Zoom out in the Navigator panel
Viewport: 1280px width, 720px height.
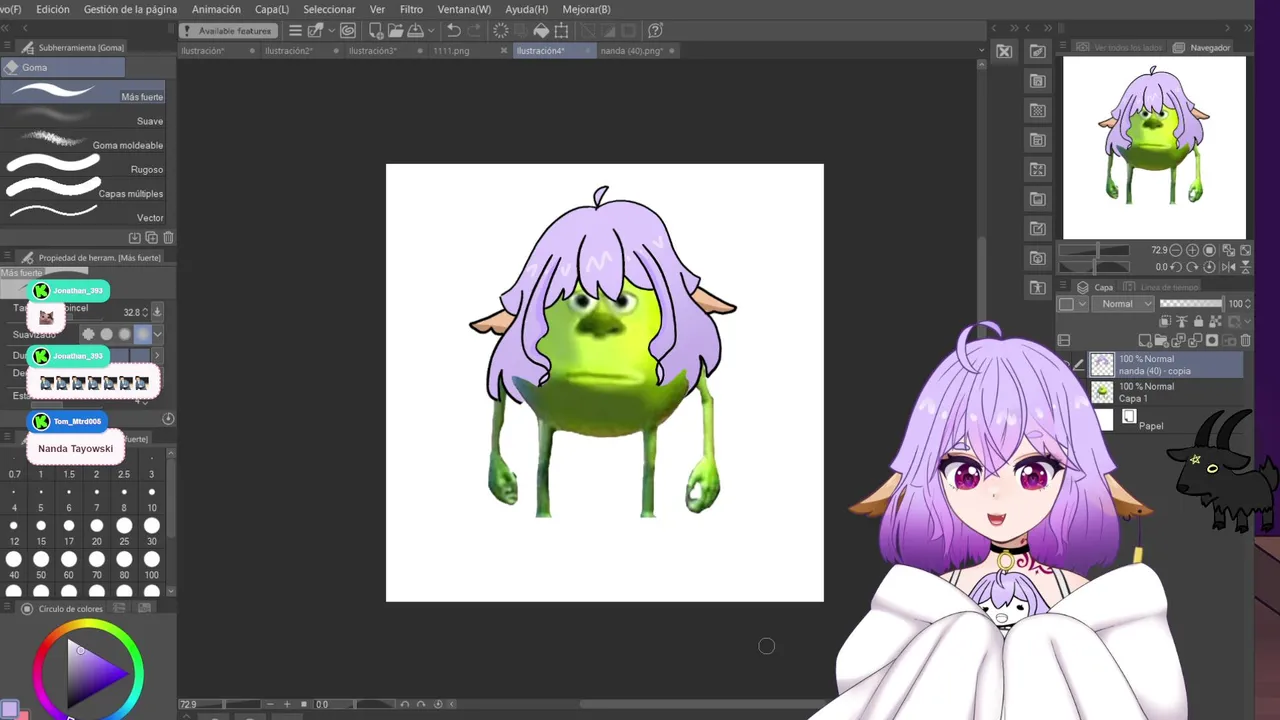[x=1176, y=250]
